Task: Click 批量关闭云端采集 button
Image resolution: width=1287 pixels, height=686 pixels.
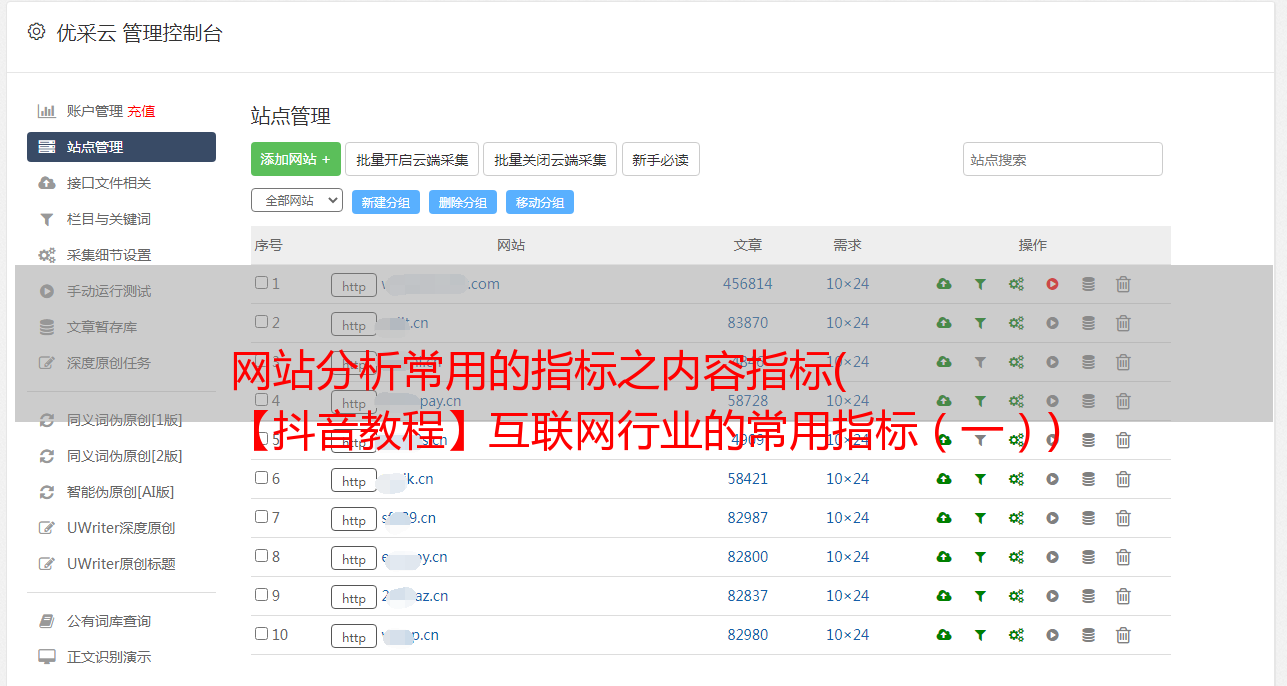Action: point(550,159)
